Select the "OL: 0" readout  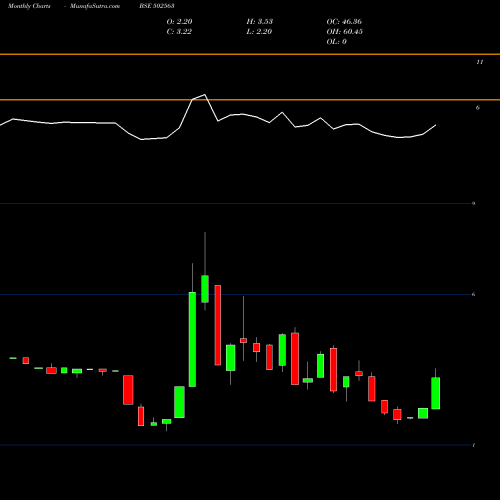(337, 41)
